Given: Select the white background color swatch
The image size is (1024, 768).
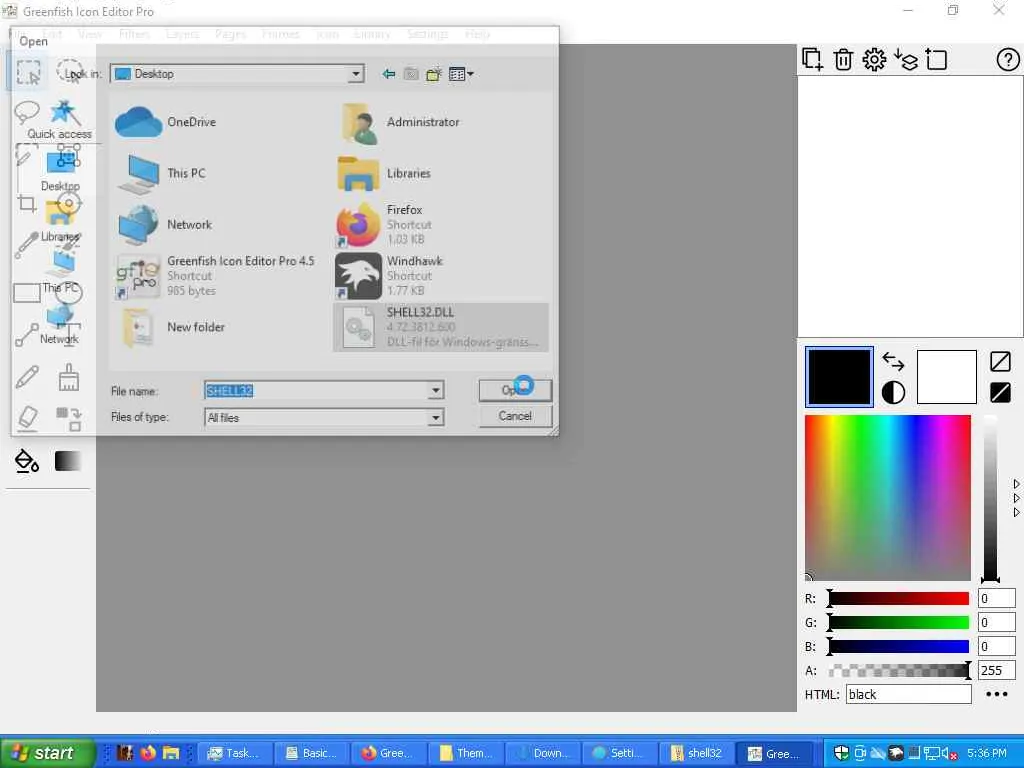Looking at the screenshot, I should coord(946,377).
